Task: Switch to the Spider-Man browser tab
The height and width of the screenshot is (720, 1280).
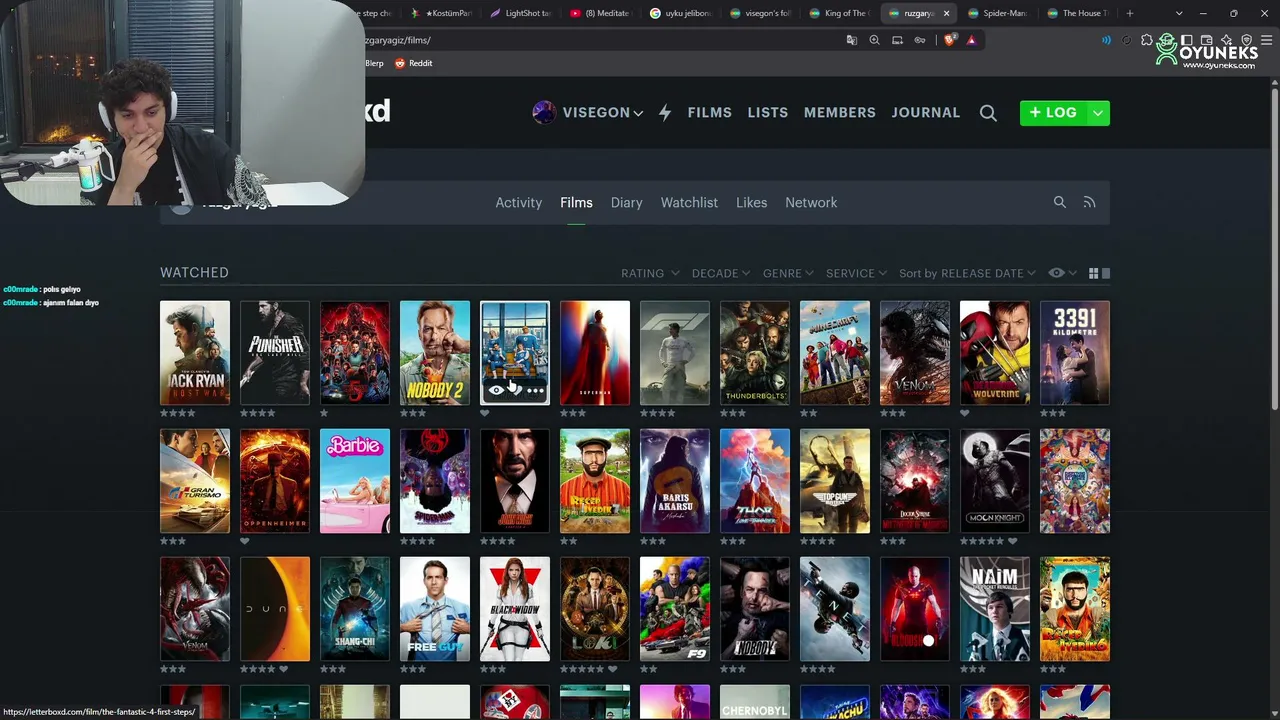Action: coord(1000,13)
